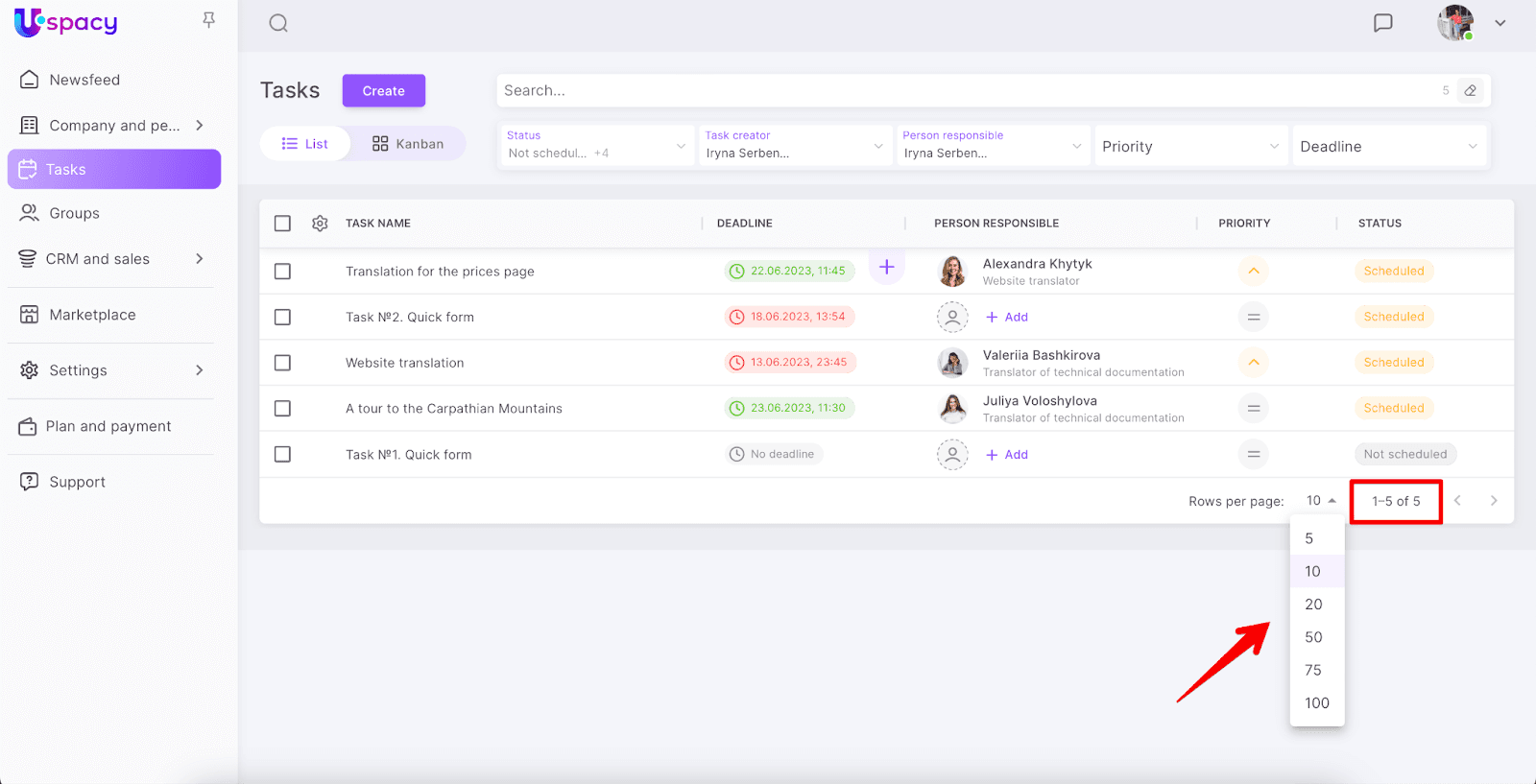Click the clear filters eraser icon

(1470, 91)
